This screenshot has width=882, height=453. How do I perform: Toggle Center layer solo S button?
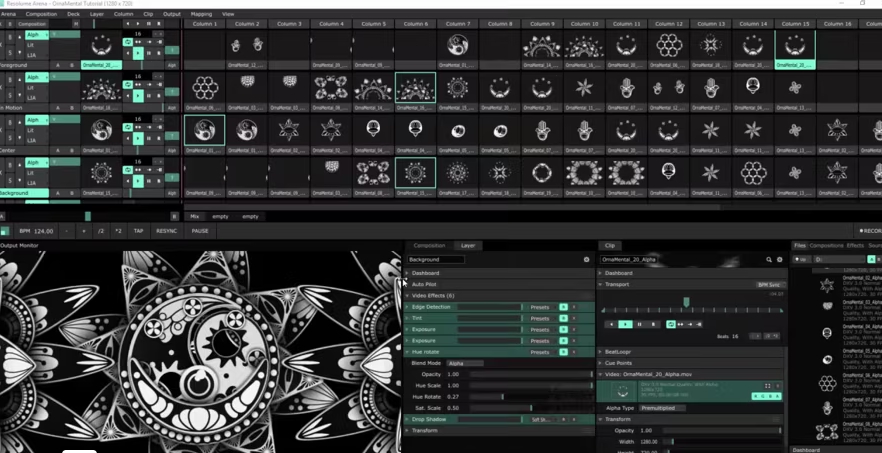10,138
